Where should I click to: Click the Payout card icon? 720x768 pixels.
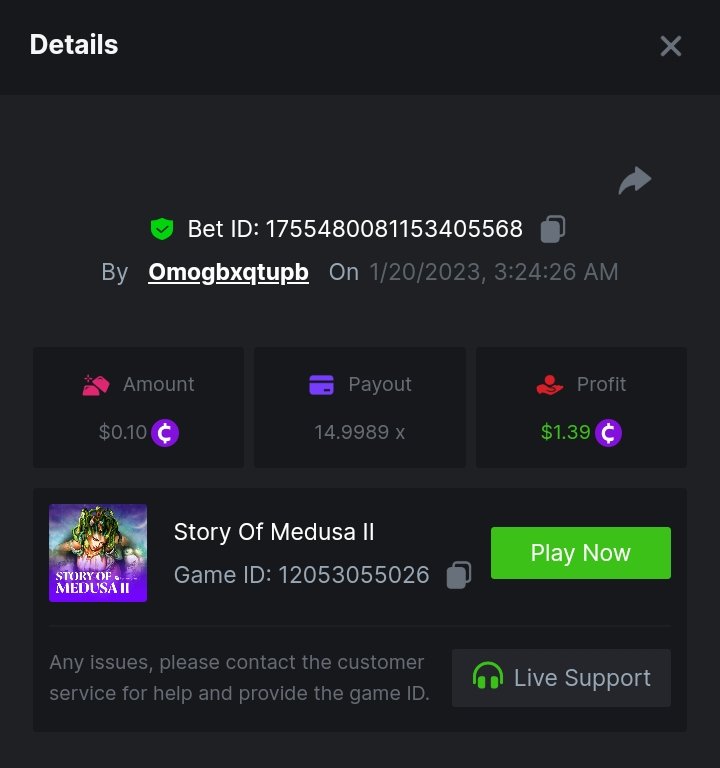(x=321, y=385)
